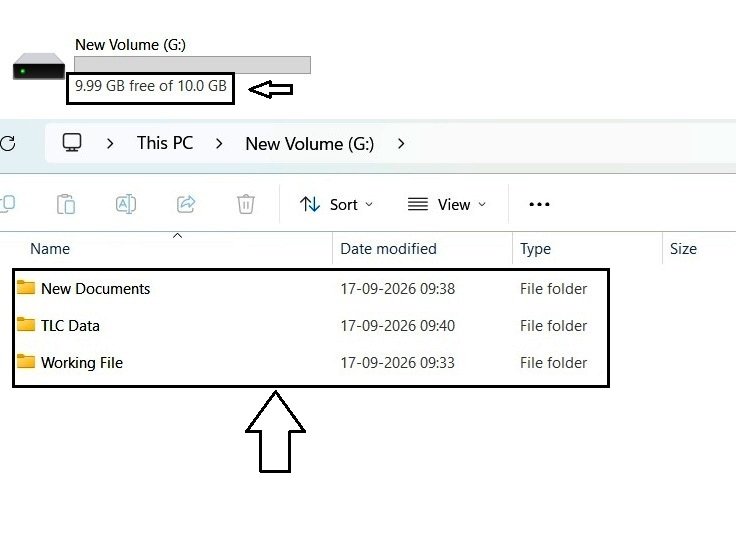The width and height of the screenshot is (736, 543).
Task: Sort by the Size column header
Action: 683,249
